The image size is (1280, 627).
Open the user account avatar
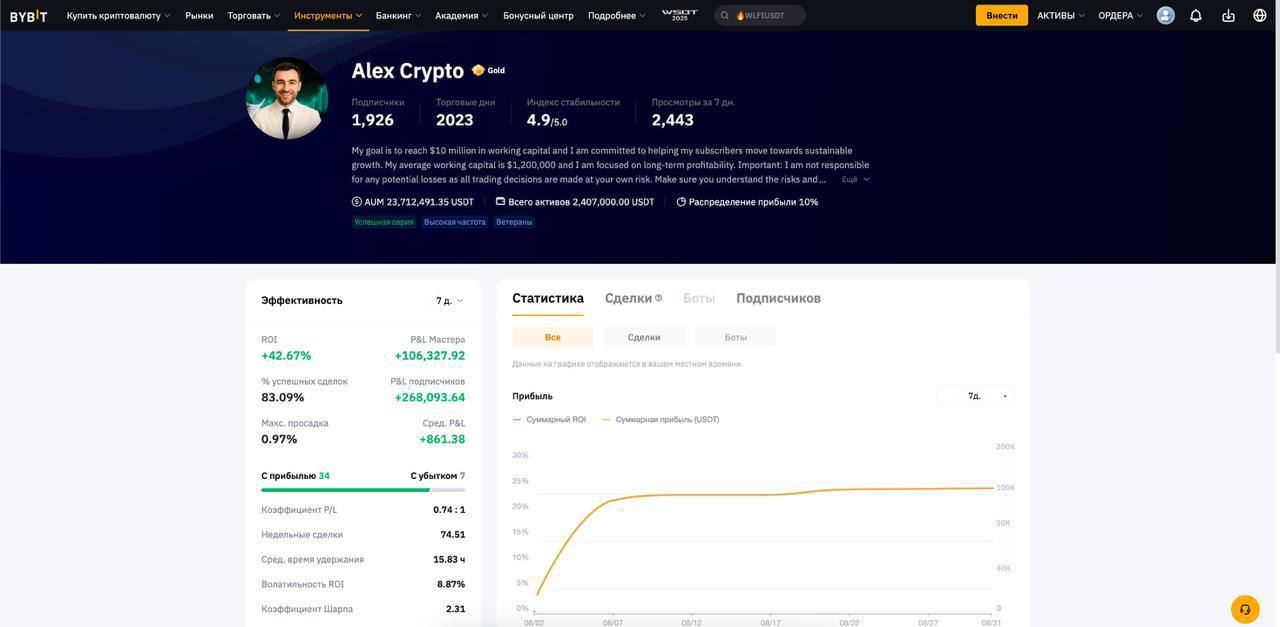[1165, 15]
